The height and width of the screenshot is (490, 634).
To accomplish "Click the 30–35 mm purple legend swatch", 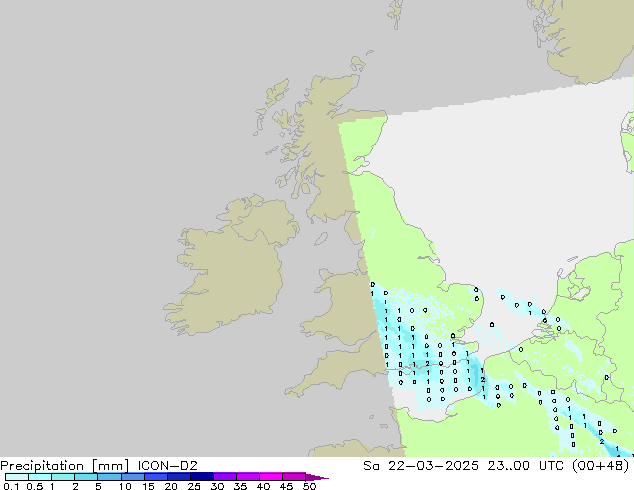I will [224, 477].
